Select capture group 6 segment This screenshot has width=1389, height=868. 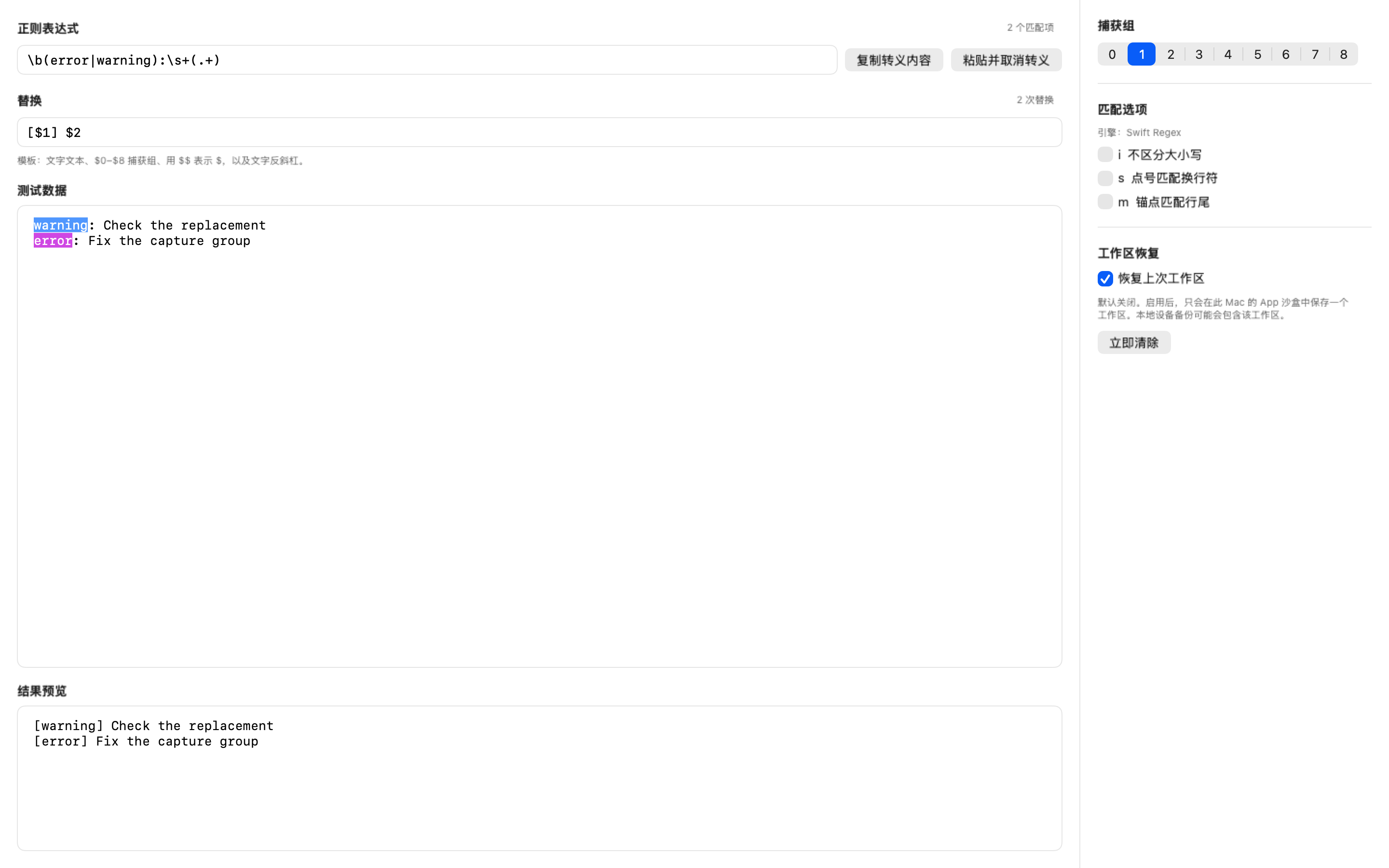[x=1286, y=54]
